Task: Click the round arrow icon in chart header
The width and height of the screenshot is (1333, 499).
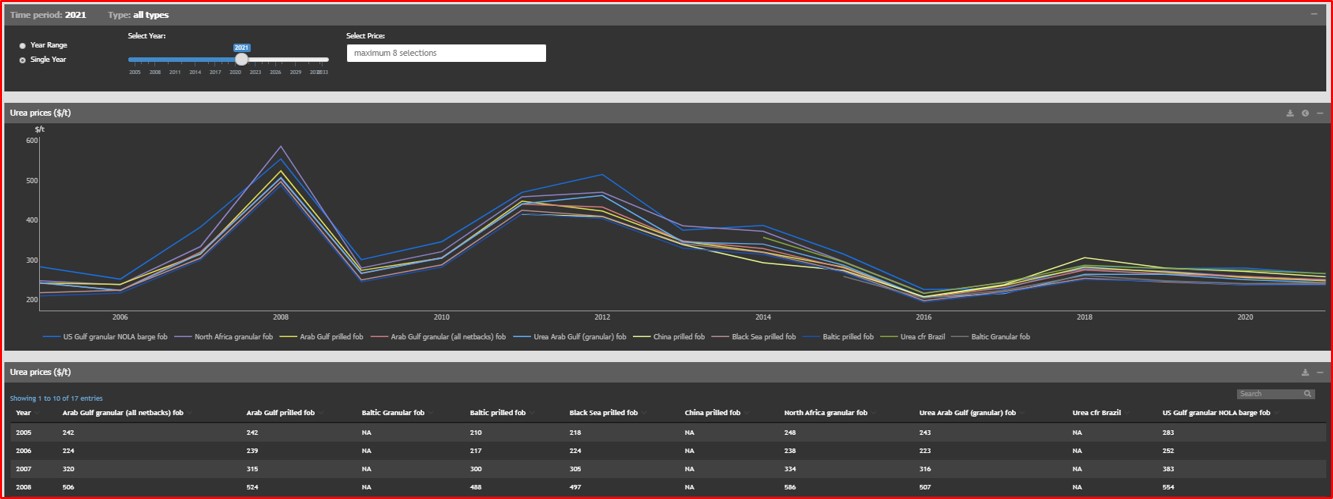Action: [x=1305, y=113]
